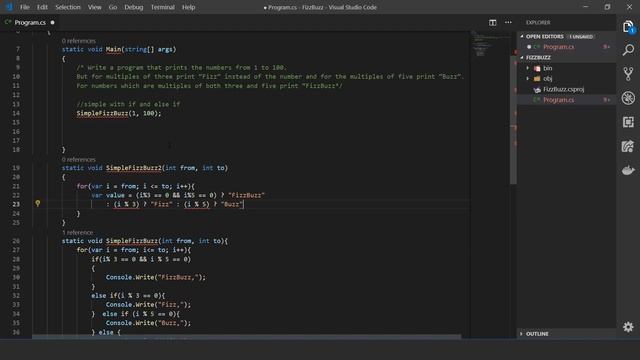Open the Extensions view icon
This screenshot has height=360, width=640.
click(628, 122)
